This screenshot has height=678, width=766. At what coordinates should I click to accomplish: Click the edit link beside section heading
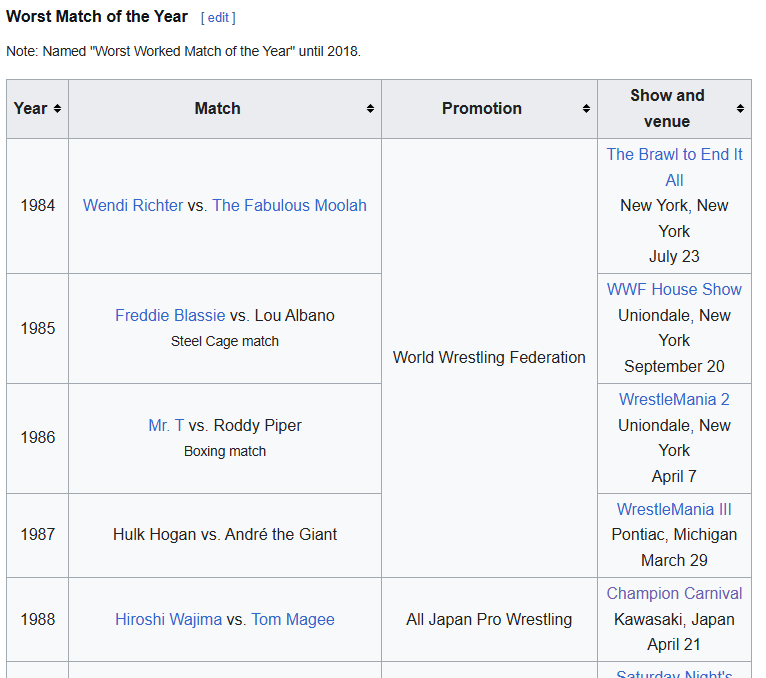click(218, 18)
